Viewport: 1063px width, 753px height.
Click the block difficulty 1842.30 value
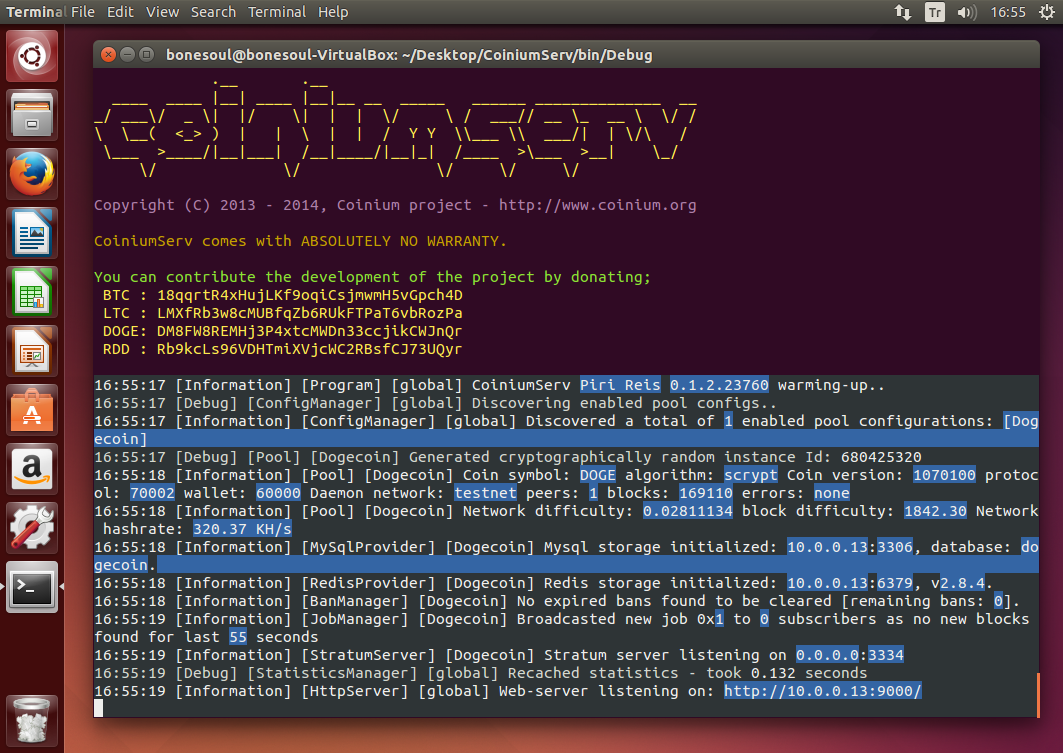coord(935,511)
